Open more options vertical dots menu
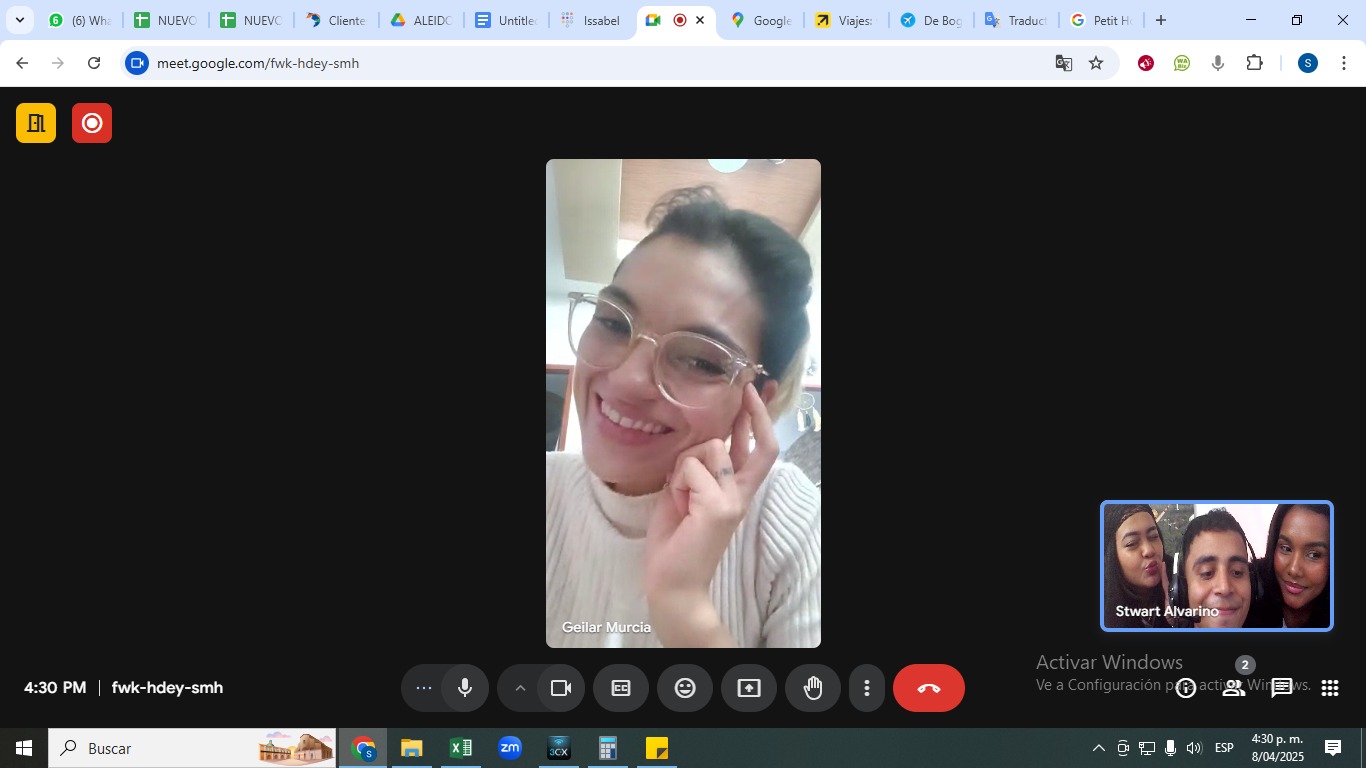 click(867, 688)
